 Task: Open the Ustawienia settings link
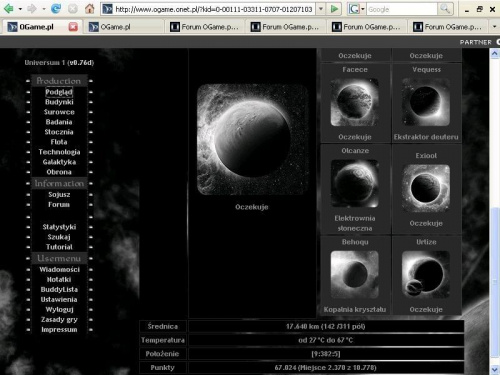coord(59,299)
